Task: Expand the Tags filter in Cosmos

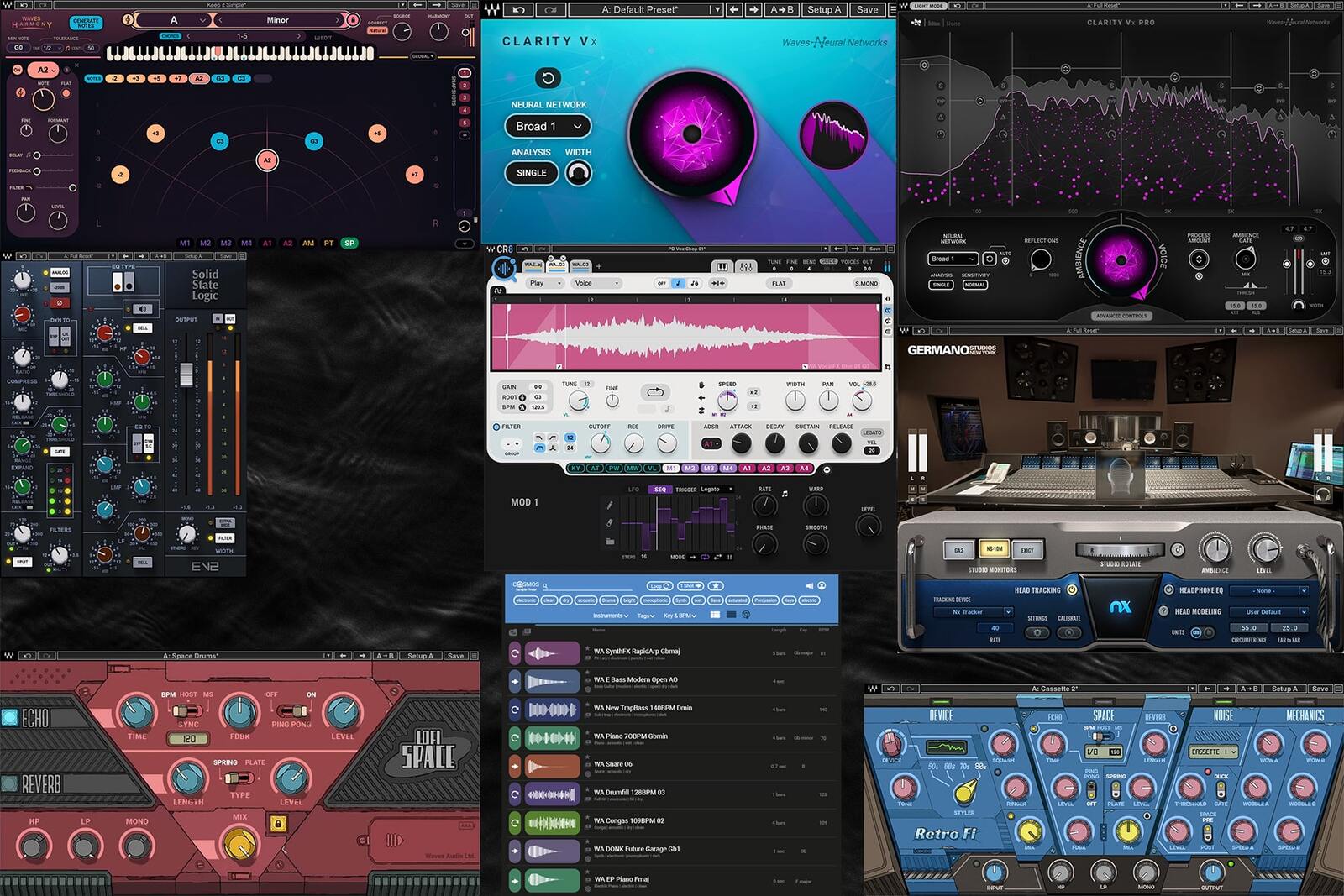Action: (x=646, y=616)
